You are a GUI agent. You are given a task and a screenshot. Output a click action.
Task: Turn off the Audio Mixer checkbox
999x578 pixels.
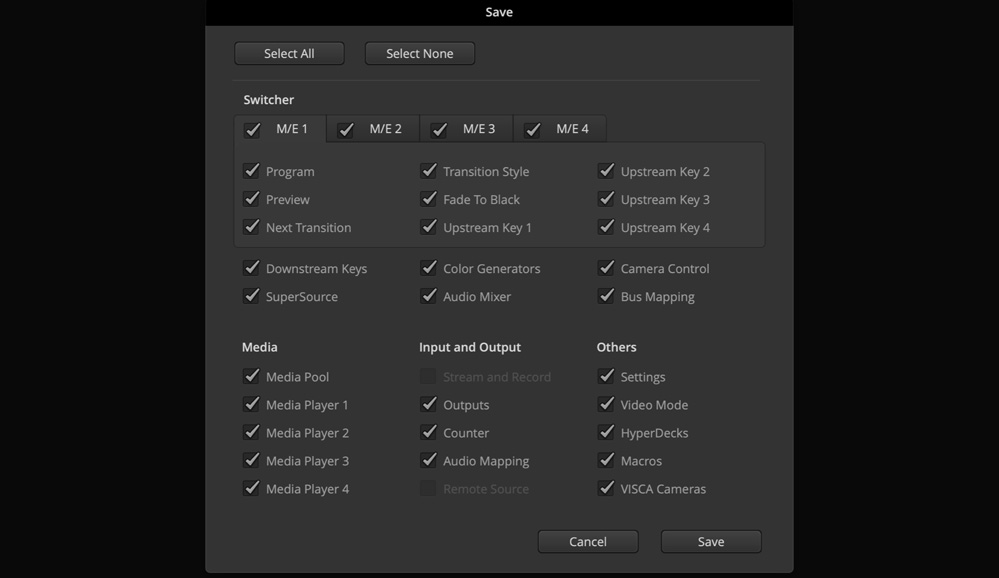428,296
